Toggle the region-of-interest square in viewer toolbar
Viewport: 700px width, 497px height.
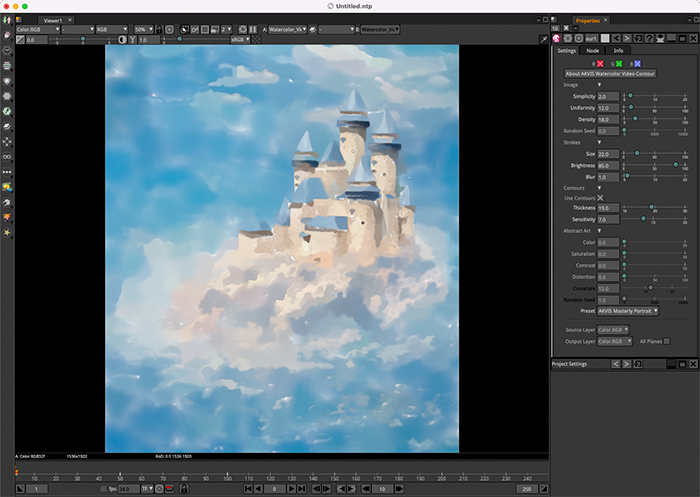204,29
